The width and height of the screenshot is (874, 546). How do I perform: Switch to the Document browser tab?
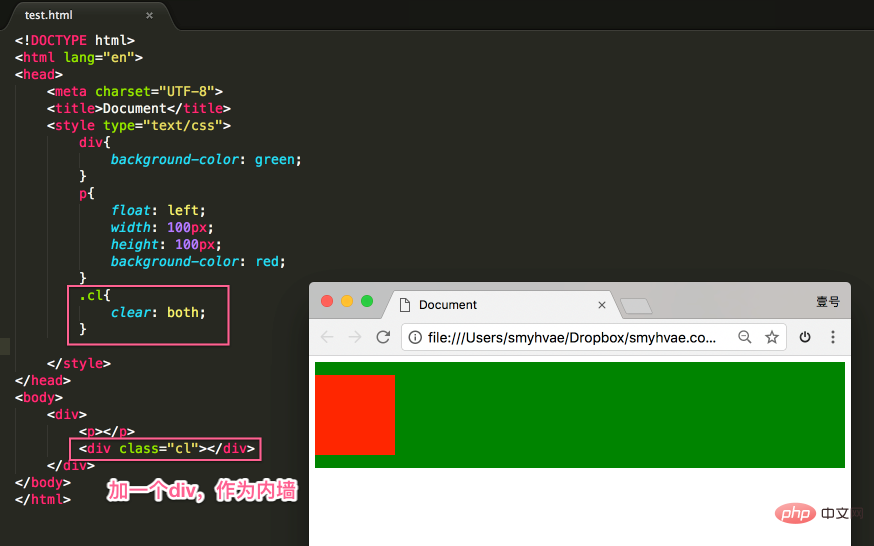click(502, 305)
